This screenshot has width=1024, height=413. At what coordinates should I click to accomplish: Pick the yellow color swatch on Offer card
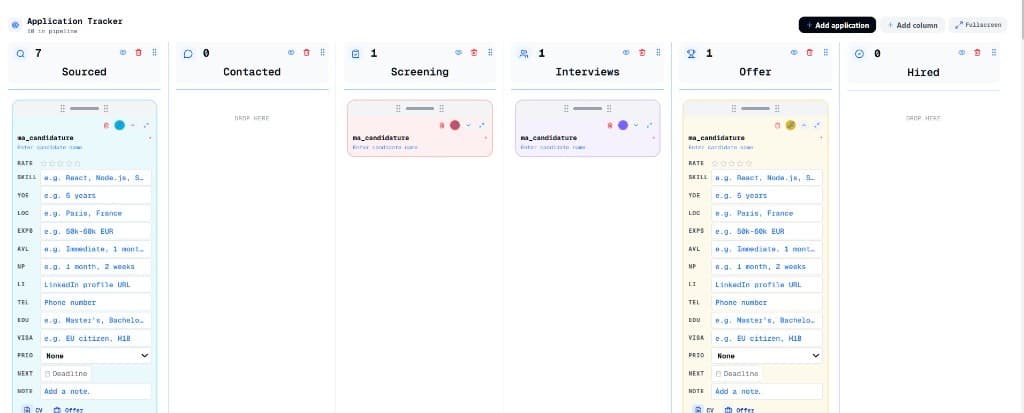tap(791, 125)
